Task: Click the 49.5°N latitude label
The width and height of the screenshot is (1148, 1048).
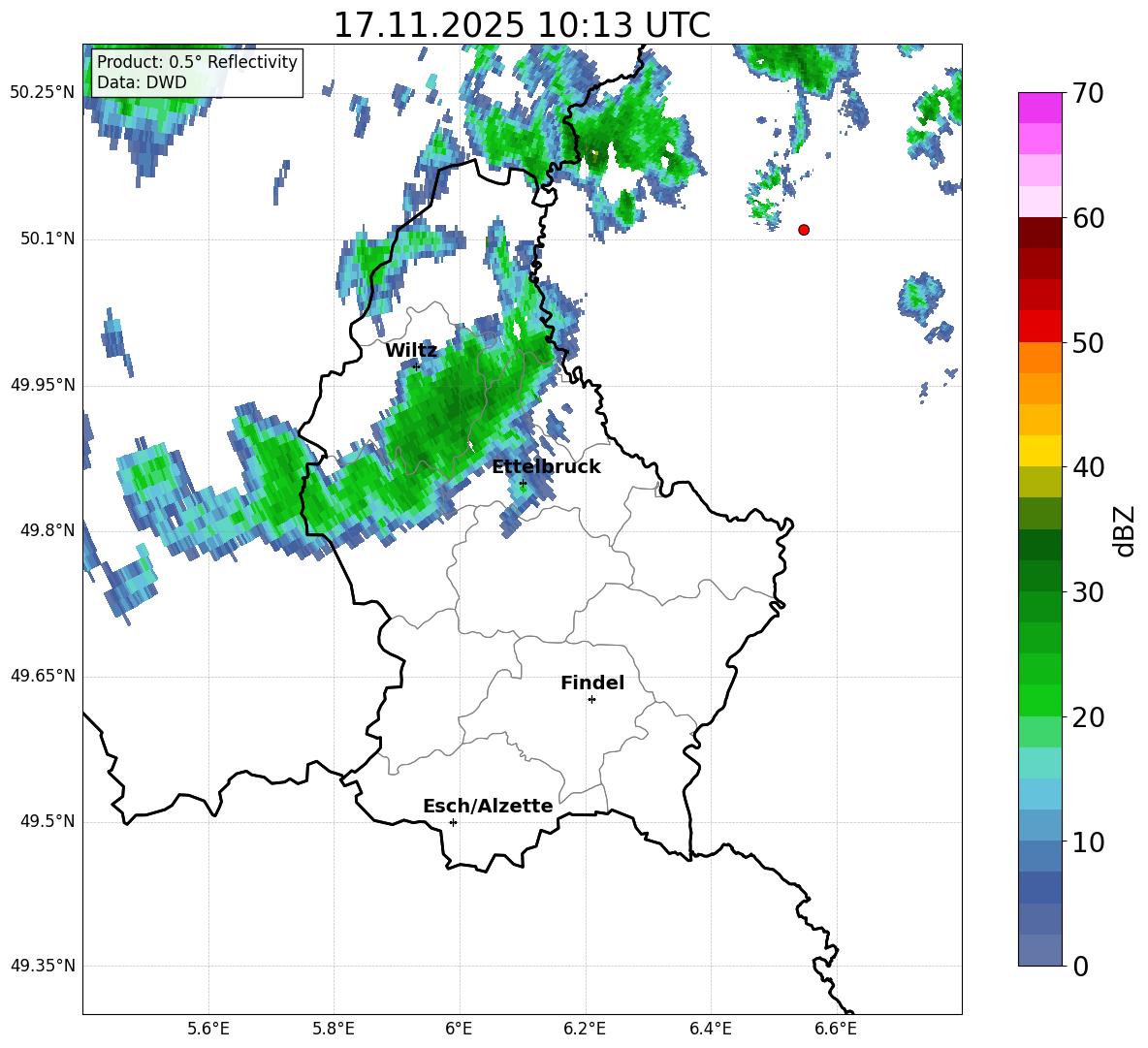Action: tap(48, 822)
